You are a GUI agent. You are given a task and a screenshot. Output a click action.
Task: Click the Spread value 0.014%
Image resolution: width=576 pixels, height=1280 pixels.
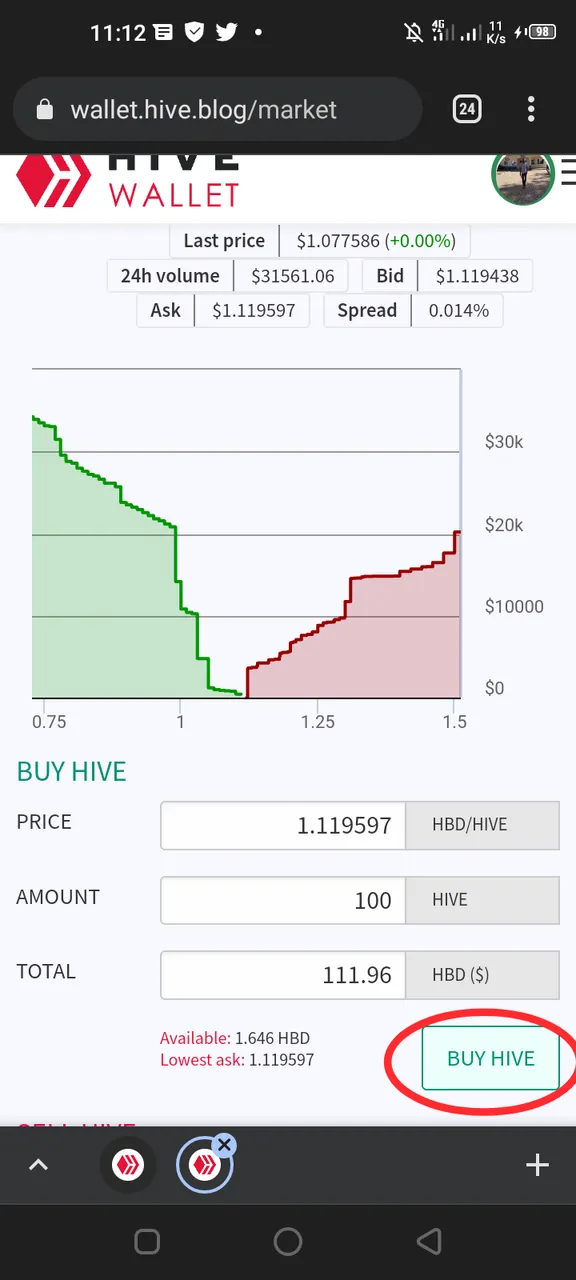(x=459, y=310)
